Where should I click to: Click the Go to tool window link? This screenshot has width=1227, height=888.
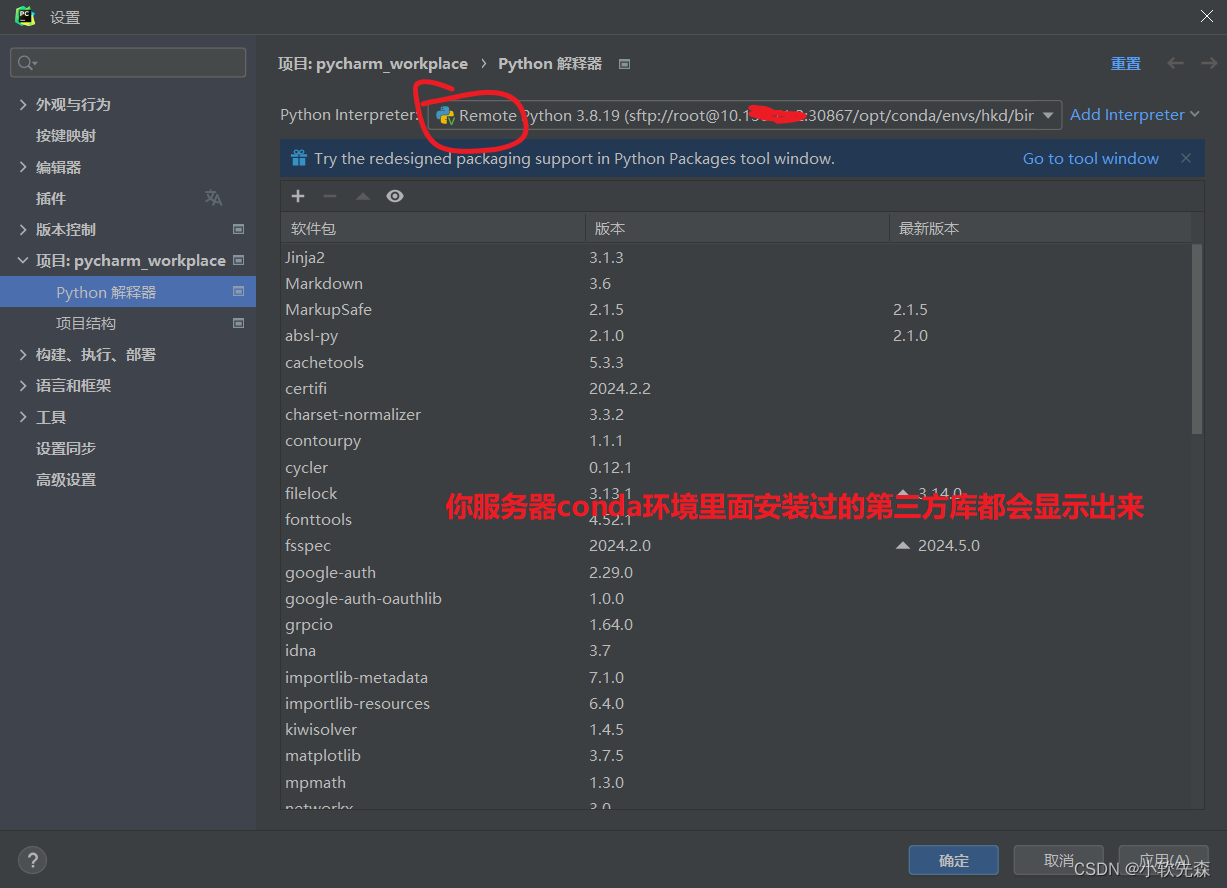1090,158
